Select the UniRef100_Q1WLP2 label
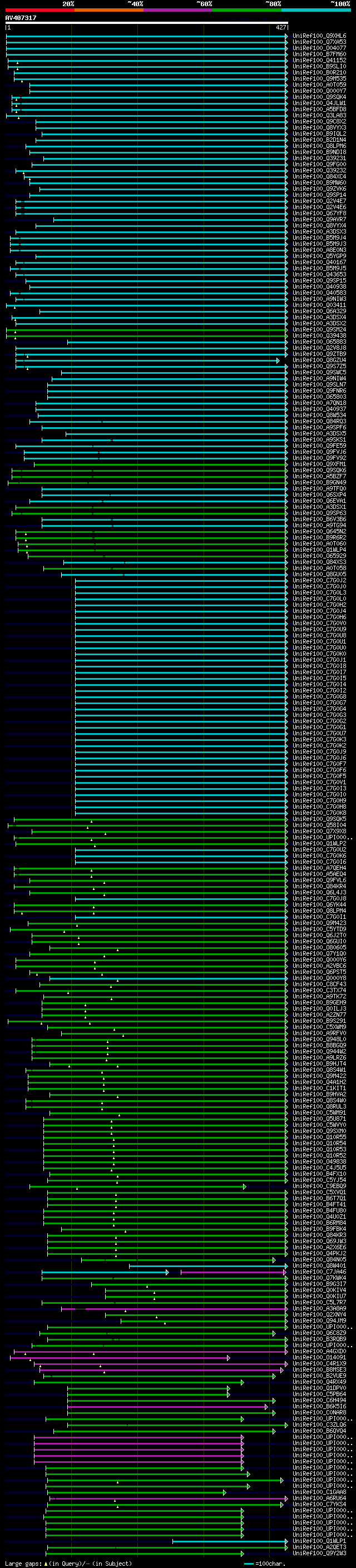 coord(319,844)
